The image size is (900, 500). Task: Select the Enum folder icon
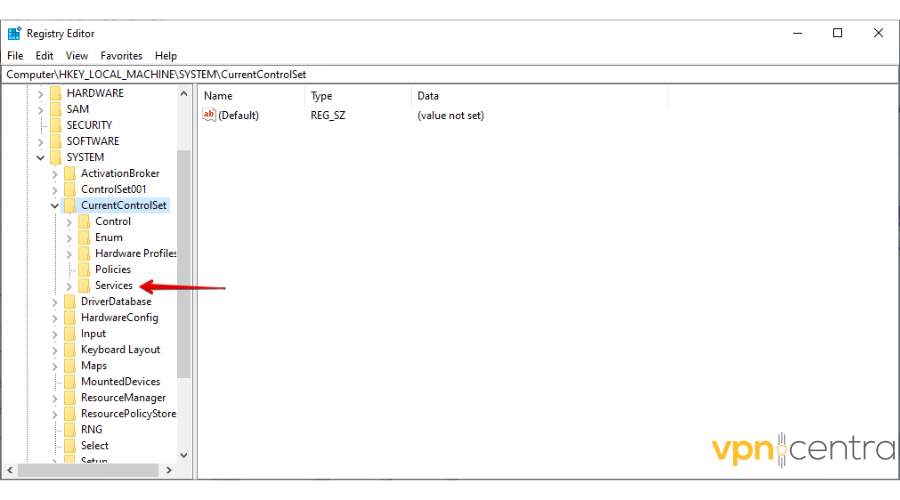[x=84, y=238]
